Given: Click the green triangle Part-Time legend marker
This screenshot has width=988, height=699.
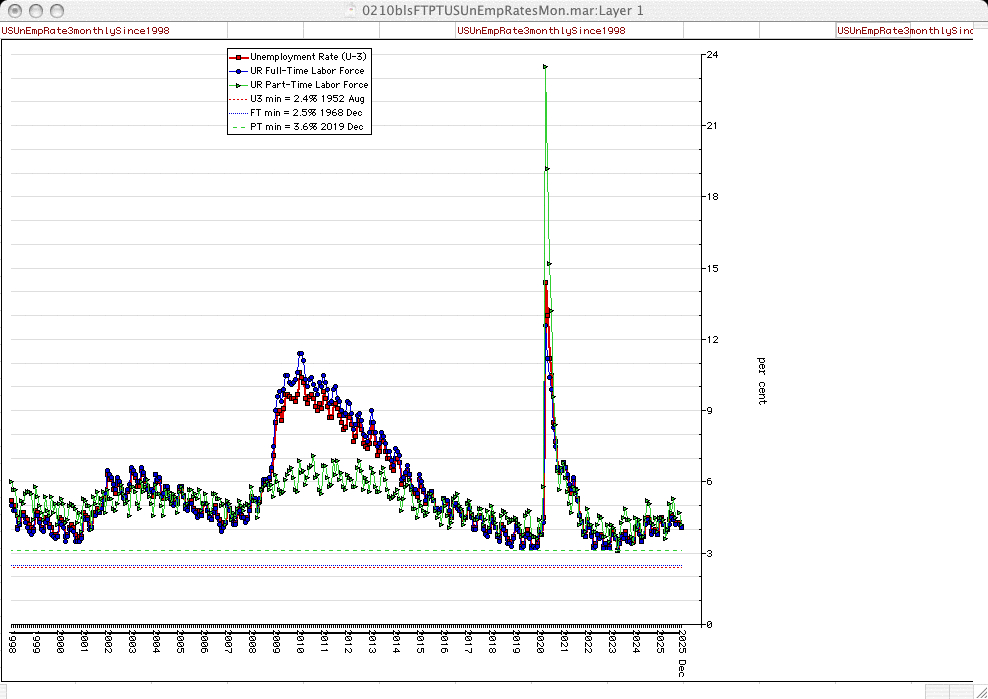Looking at the screenshot, I should 239,85.
